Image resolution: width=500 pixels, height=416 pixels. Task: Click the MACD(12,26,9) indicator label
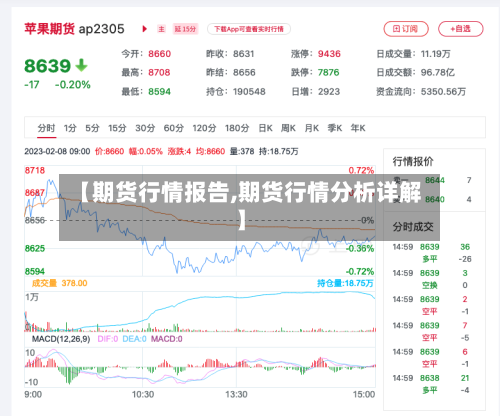tap(61, 339)
